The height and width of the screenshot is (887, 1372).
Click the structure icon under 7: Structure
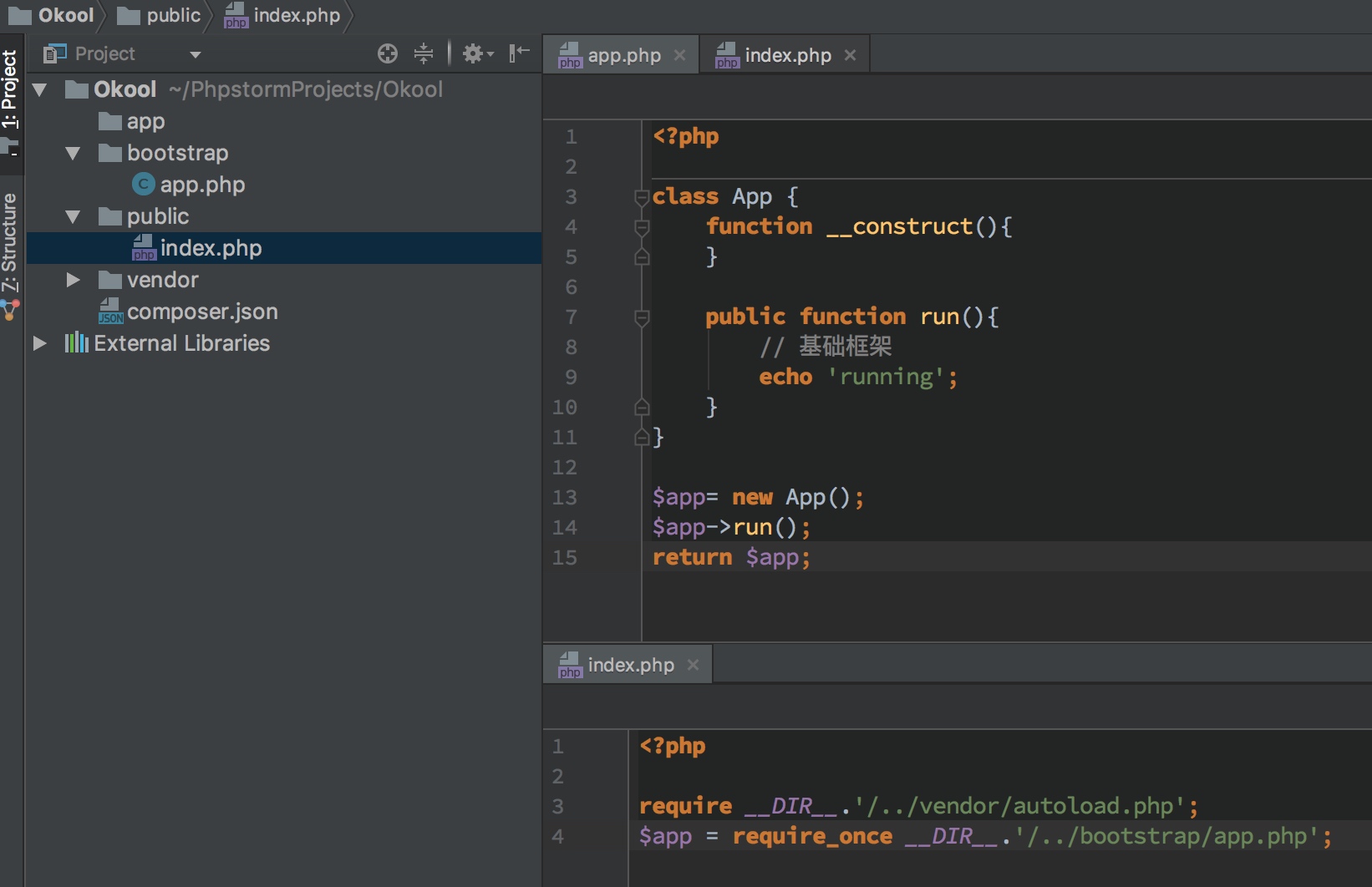pyautogui.click(x=10, y=310)
